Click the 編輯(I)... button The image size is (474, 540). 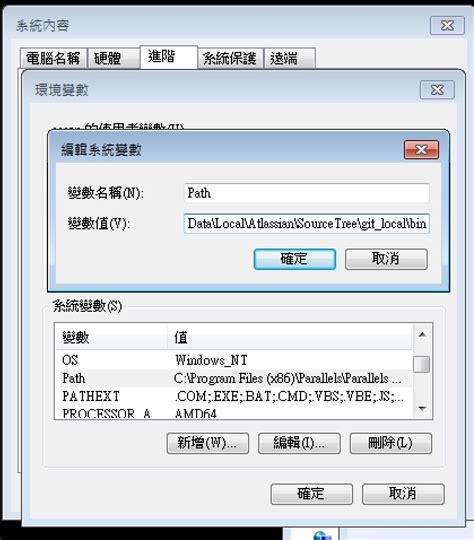(x=299, y=443)
